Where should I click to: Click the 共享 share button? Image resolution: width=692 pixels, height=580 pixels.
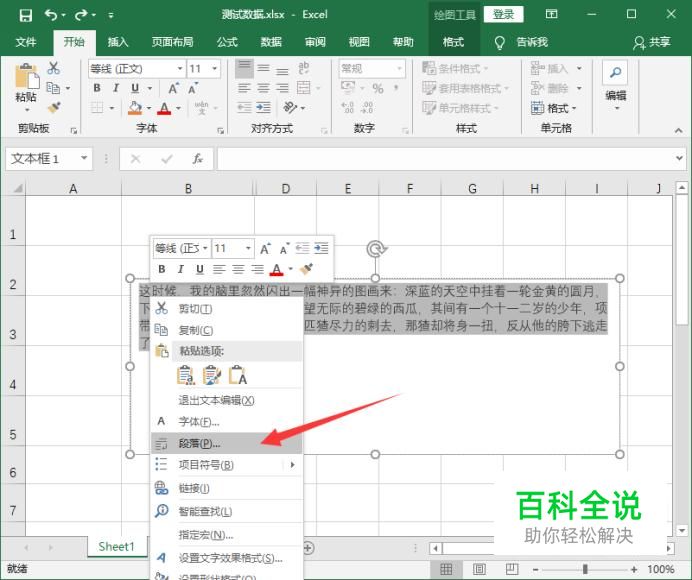click(652, 42)
